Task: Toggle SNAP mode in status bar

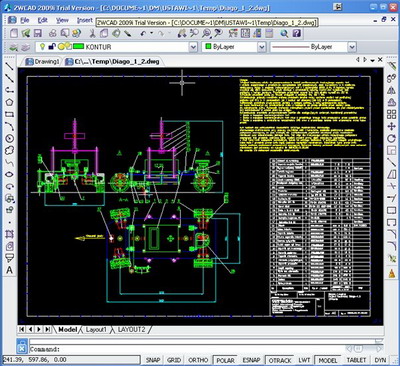Action: tap(153, 360)
